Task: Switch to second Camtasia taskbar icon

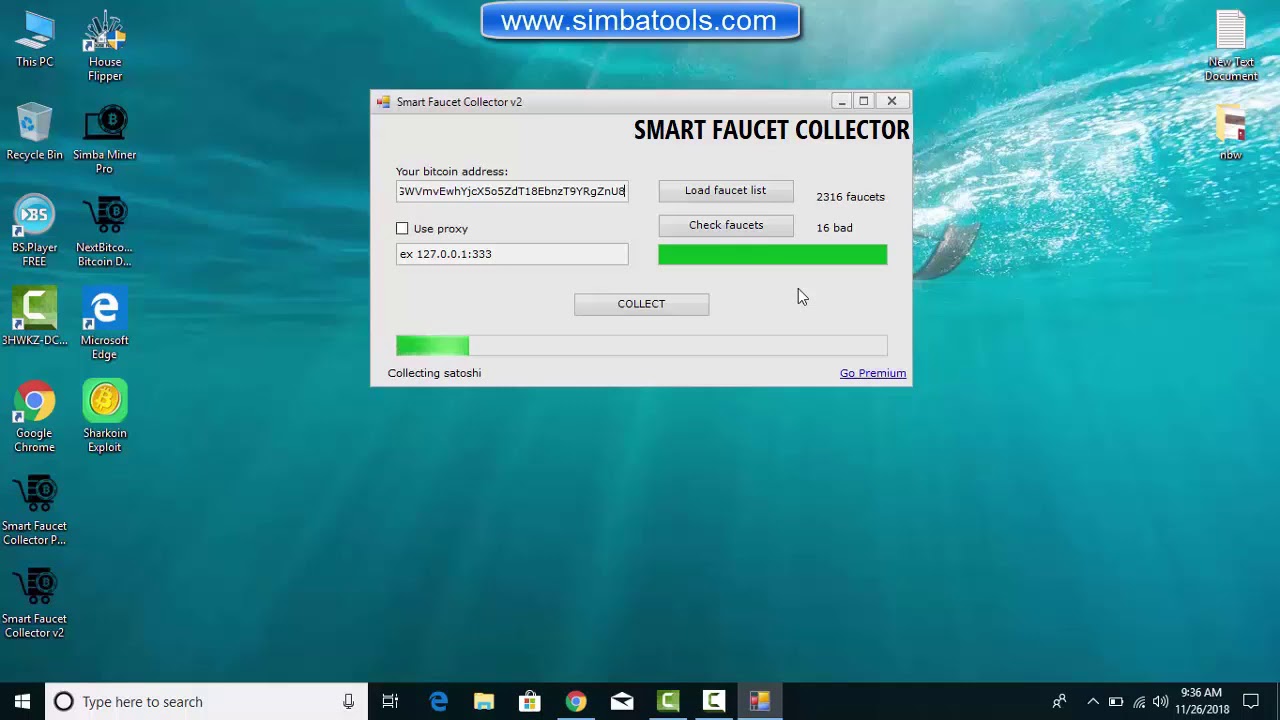Action: click(714, 702)
